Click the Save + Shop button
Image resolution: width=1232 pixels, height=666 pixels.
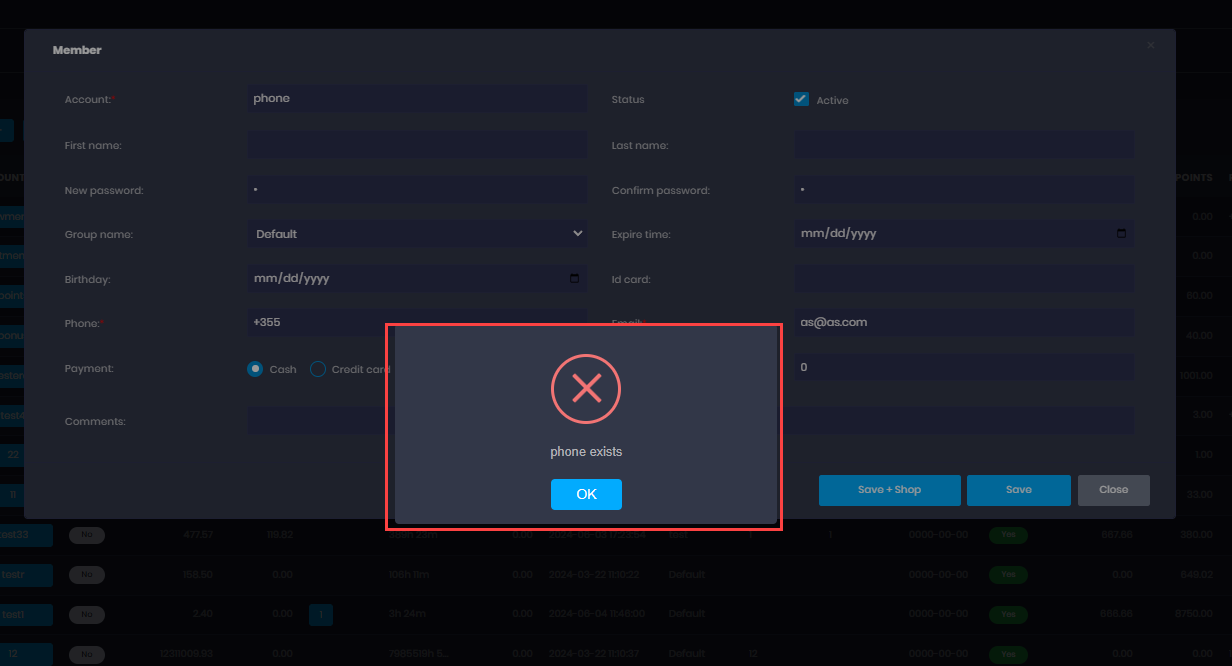(889, 490)
